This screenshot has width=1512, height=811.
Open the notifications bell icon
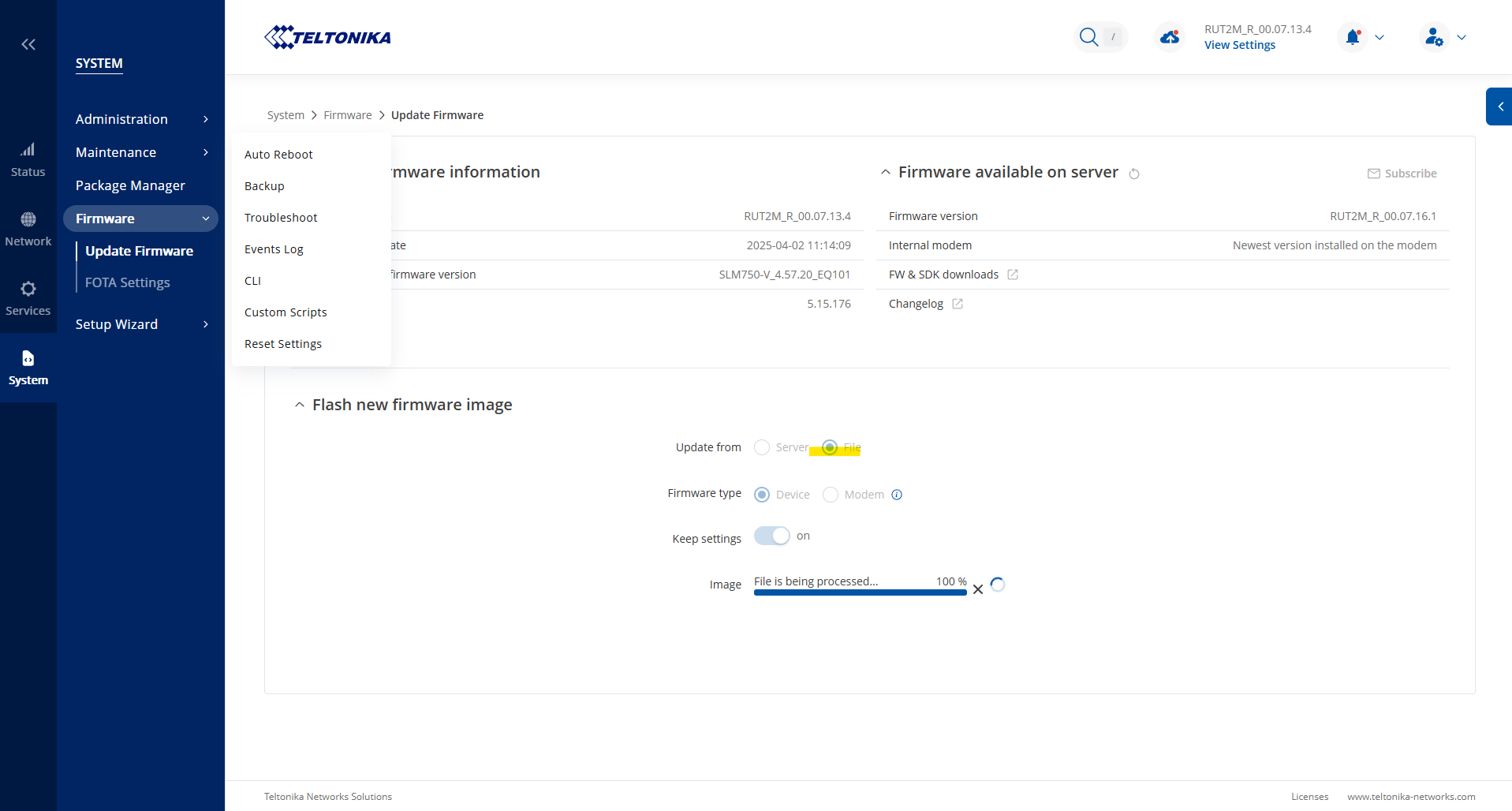(x=1353, y=37)
